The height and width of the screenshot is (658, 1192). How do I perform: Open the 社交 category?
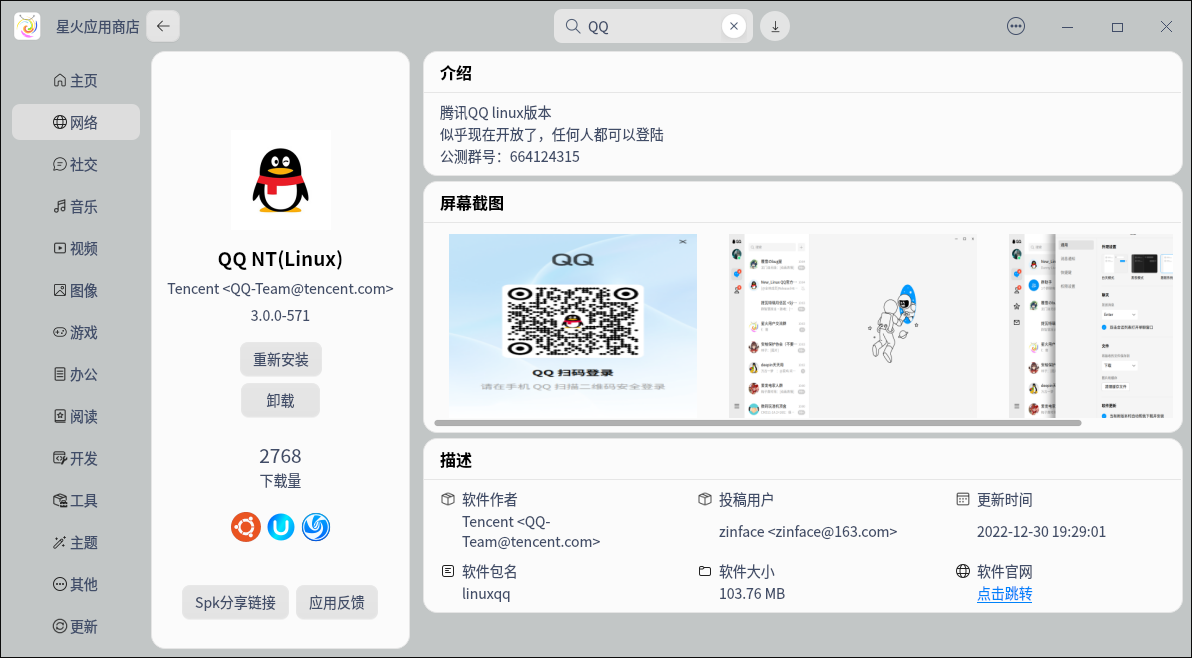click(76, 164)
